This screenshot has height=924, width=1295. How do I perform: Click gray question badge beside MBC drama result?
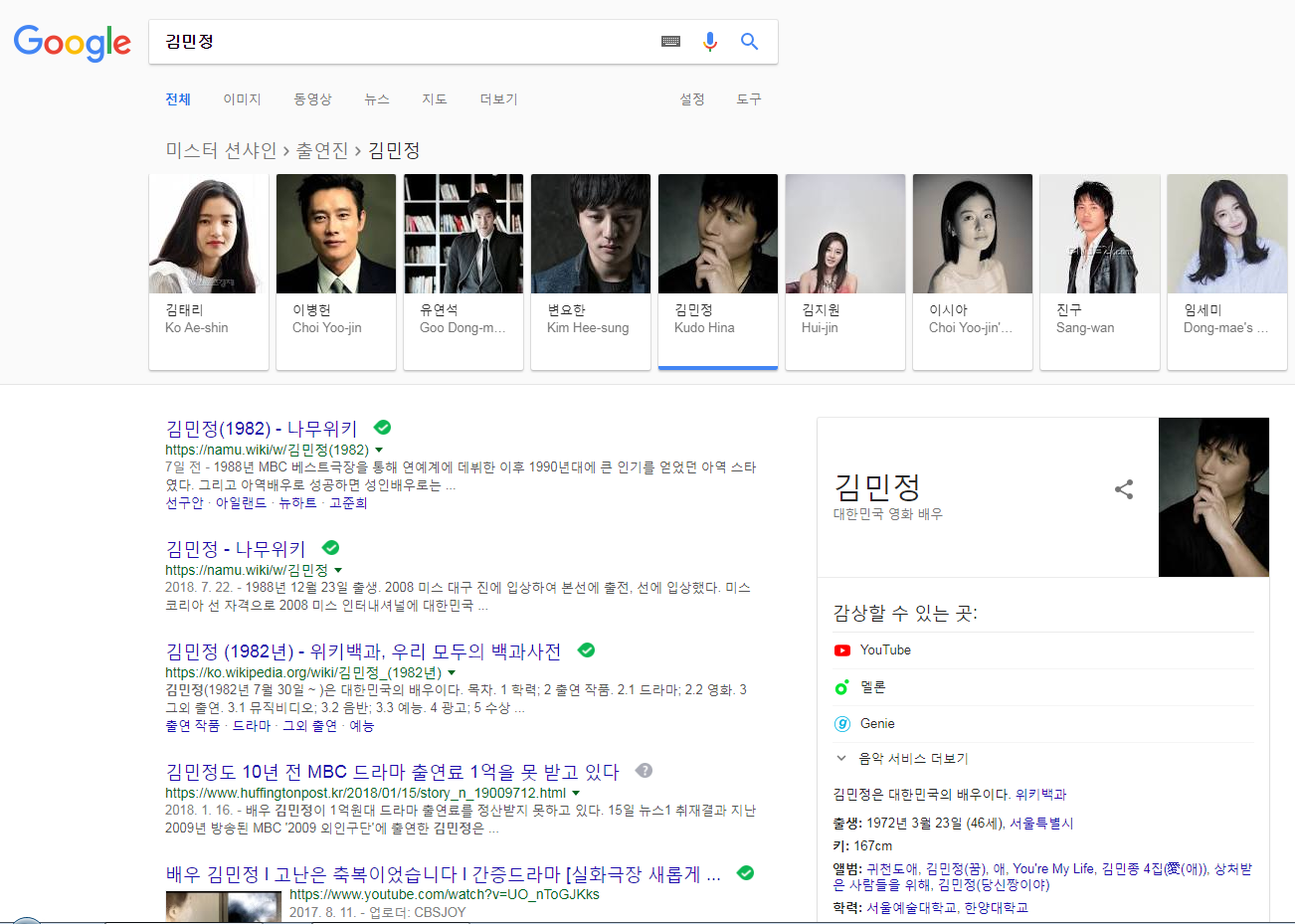645,771
